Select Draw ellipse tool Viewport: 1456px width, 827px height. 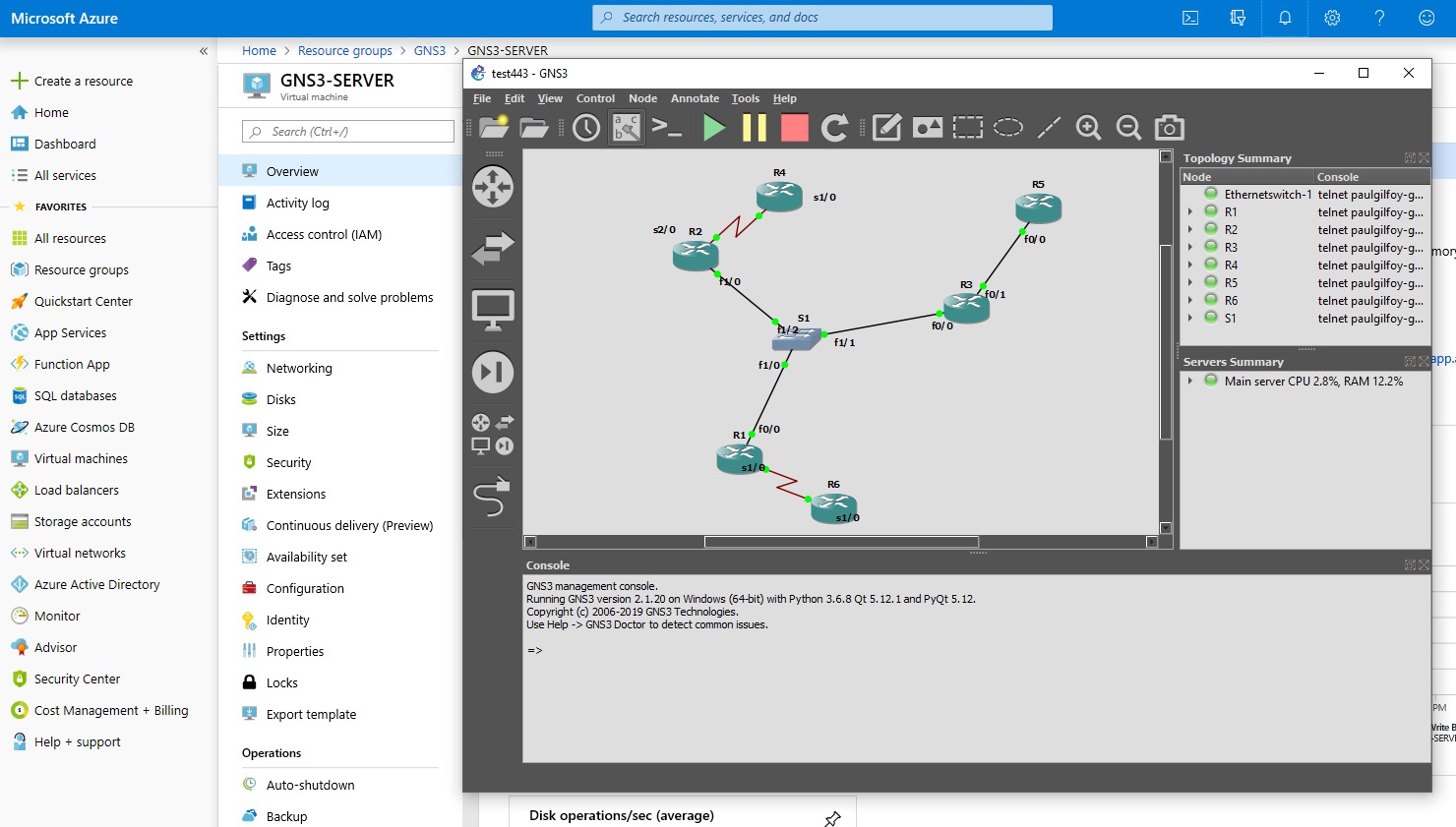[x=1008, y=127]
